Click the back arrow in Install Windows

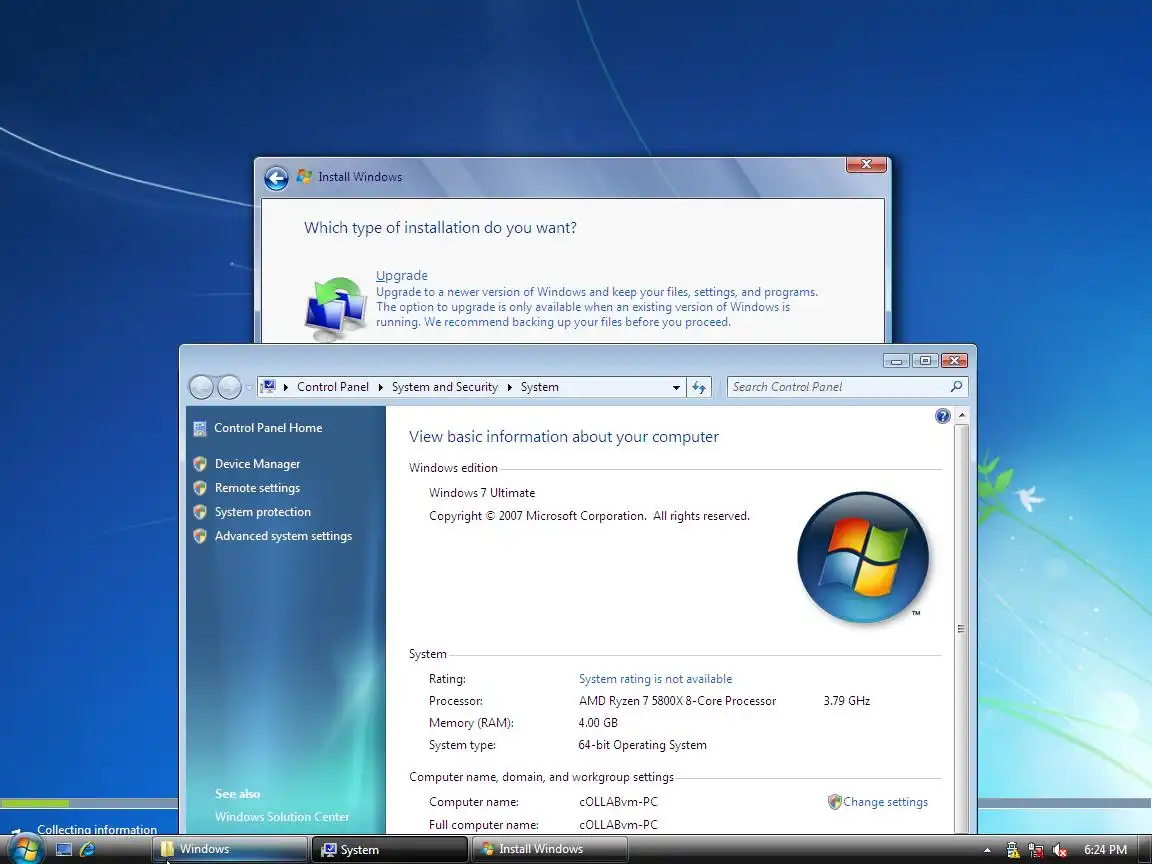tap(276, 178)
